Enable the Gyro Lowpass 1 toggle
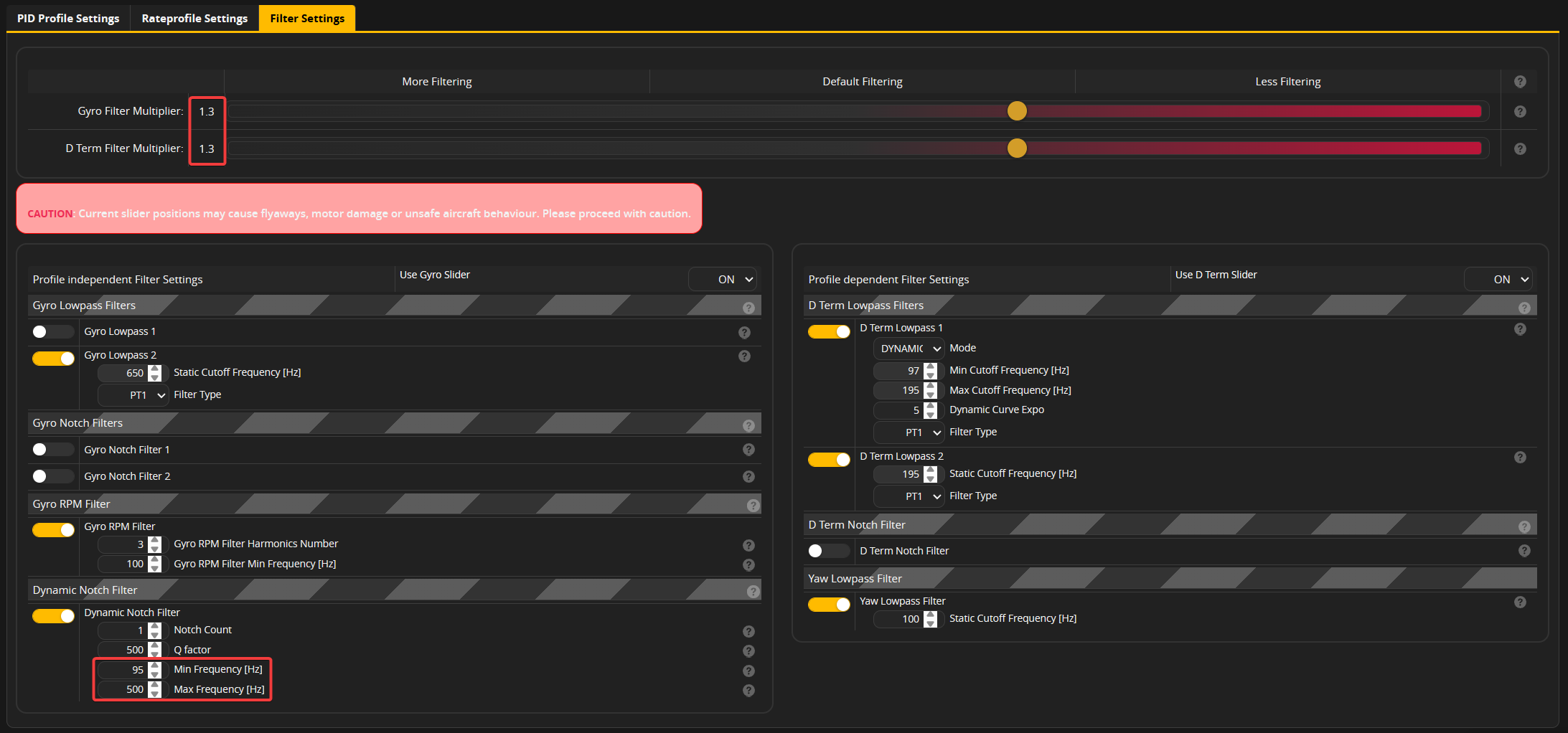This screenshot has width=1568, height=733. click(x=53, y=331)
